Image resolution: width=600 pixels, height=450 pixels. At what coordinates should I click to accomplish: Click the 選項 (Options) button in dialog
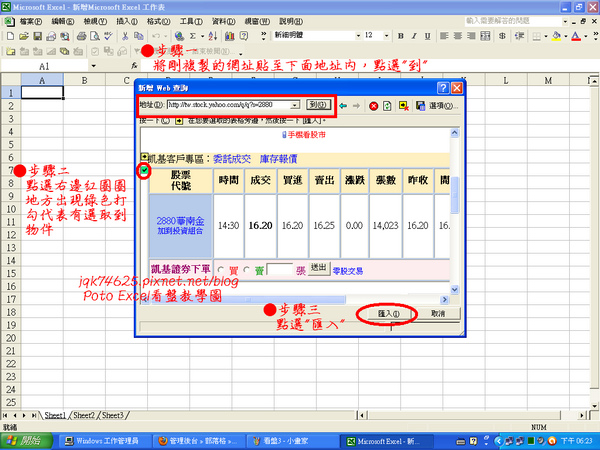(x=443, y=106)
